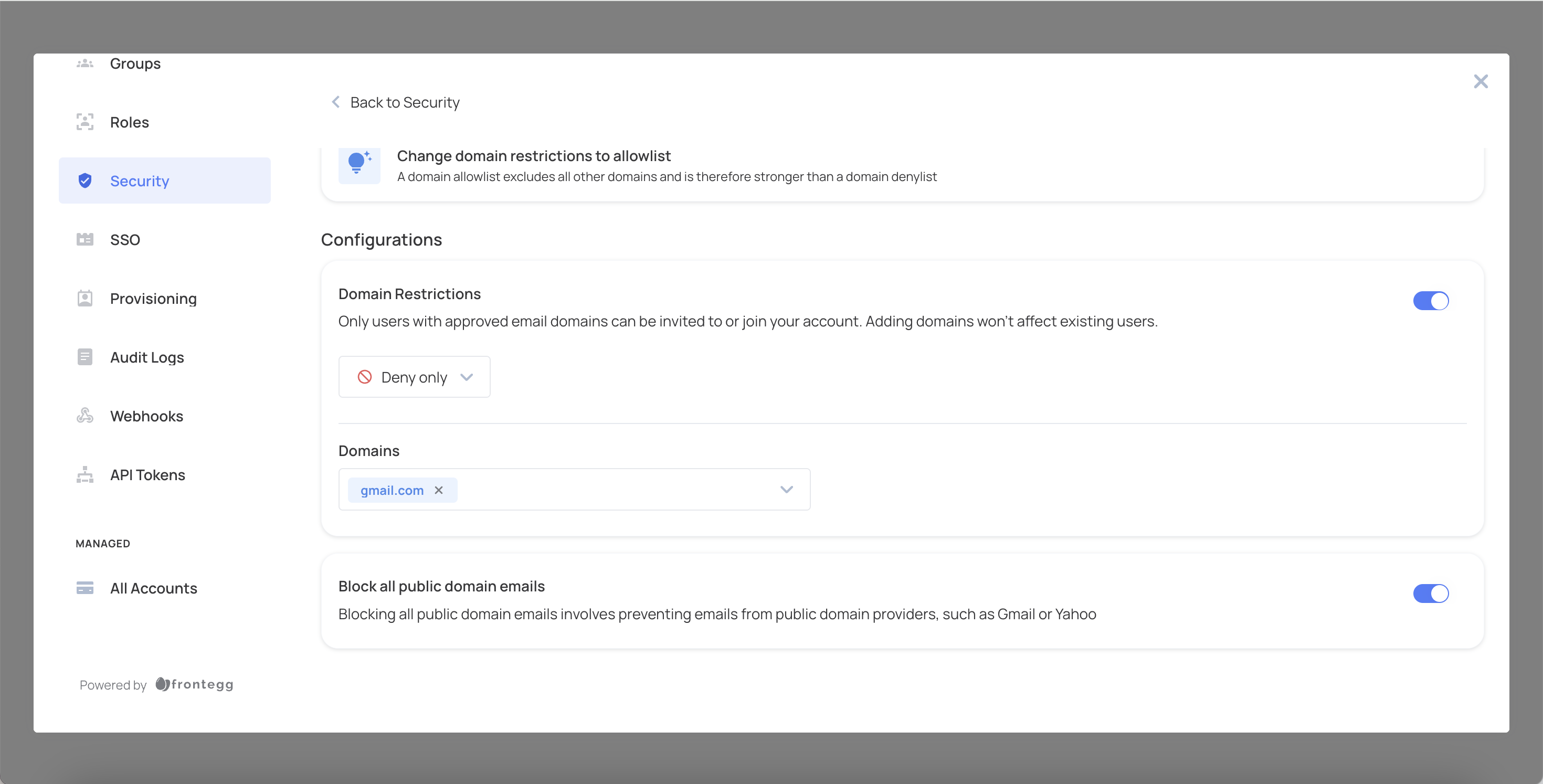Click the All Accounts card icon
The width and height of the screenshot is (1543, 784).
85,588
